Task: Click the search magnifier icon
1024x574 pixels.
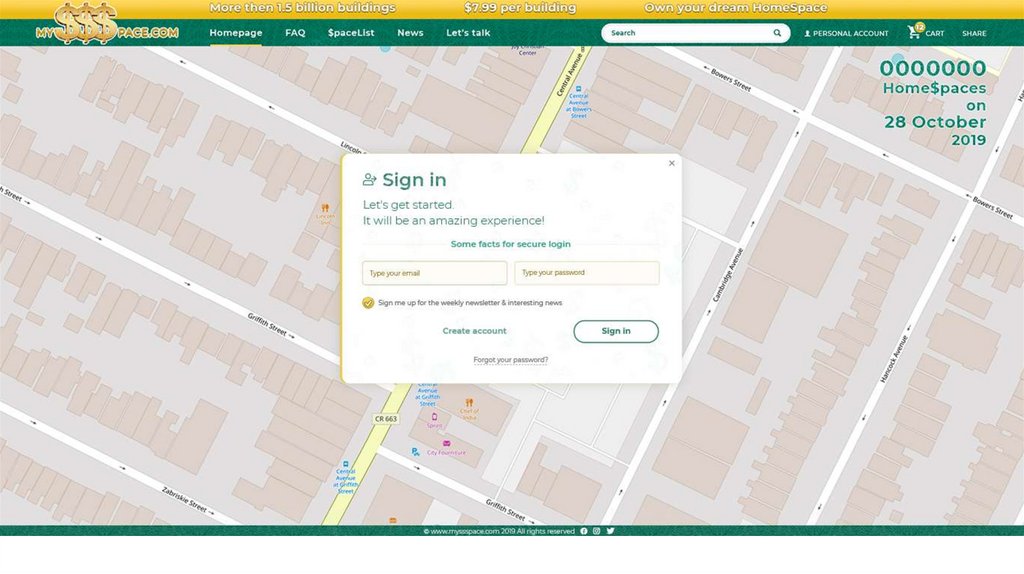Action: [x=777, y=33]
